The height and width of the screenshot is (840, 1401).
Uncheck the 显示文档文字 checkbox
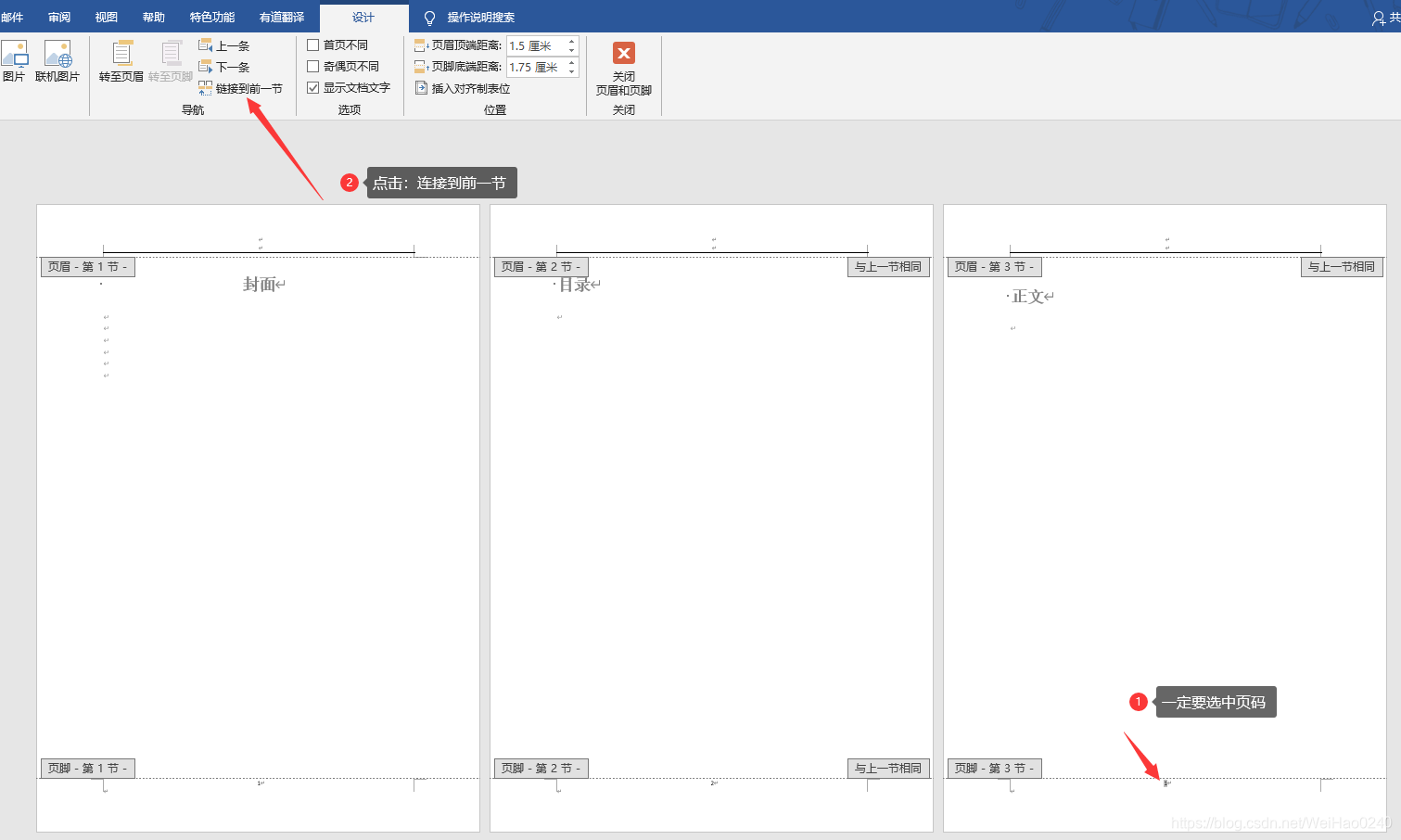(x=313, y=88)
